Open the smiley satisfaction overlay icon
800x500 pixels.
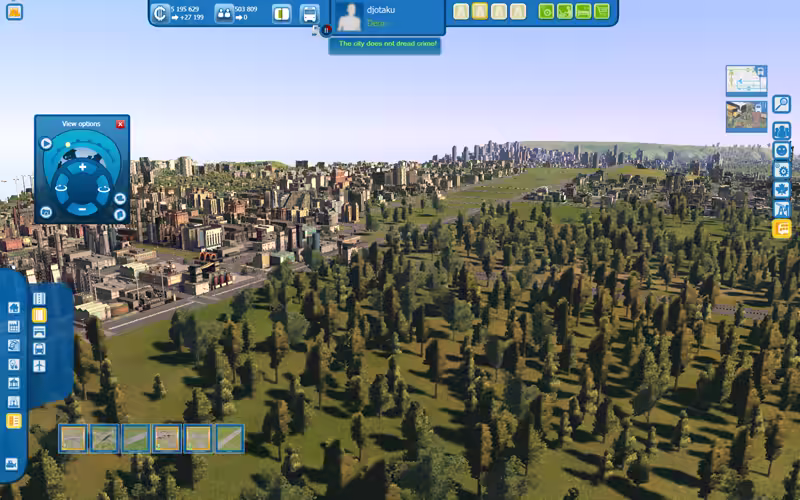782,151
